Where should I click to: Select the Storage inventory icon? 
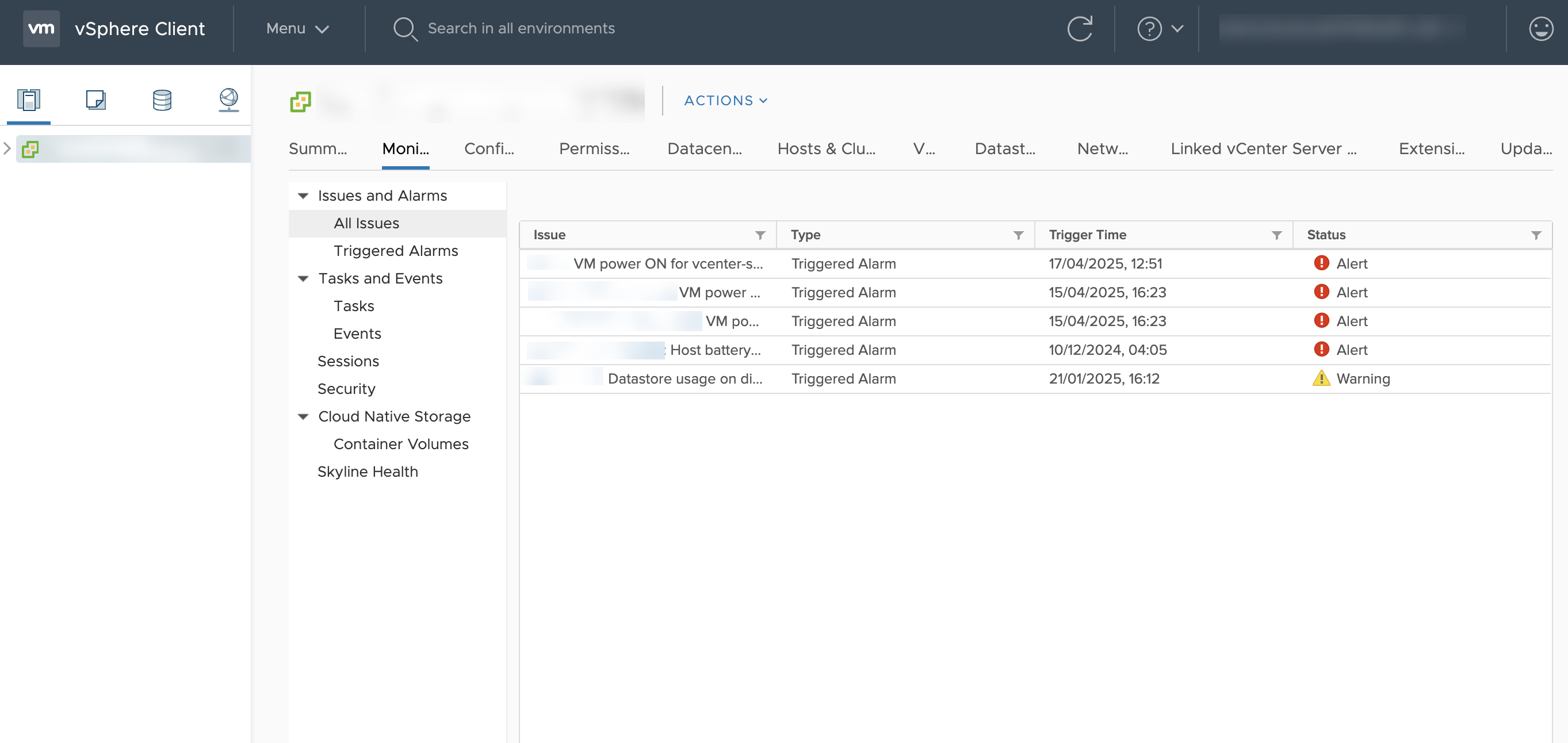161,101
